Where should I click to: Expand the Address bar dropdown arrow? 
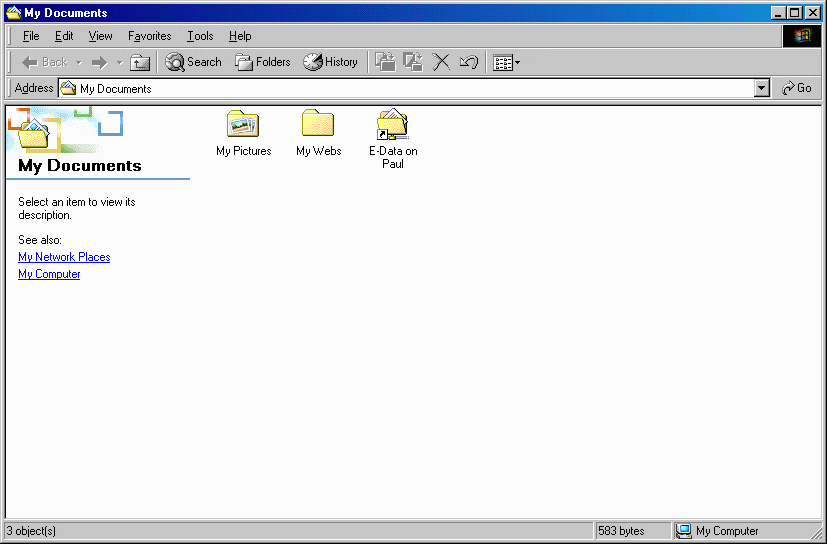(x=762, y=88)
